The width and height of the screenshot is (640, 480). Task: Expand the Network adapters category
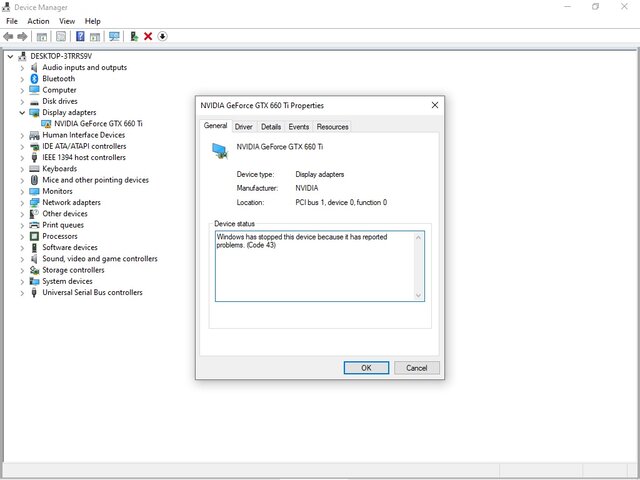(22, 203)
